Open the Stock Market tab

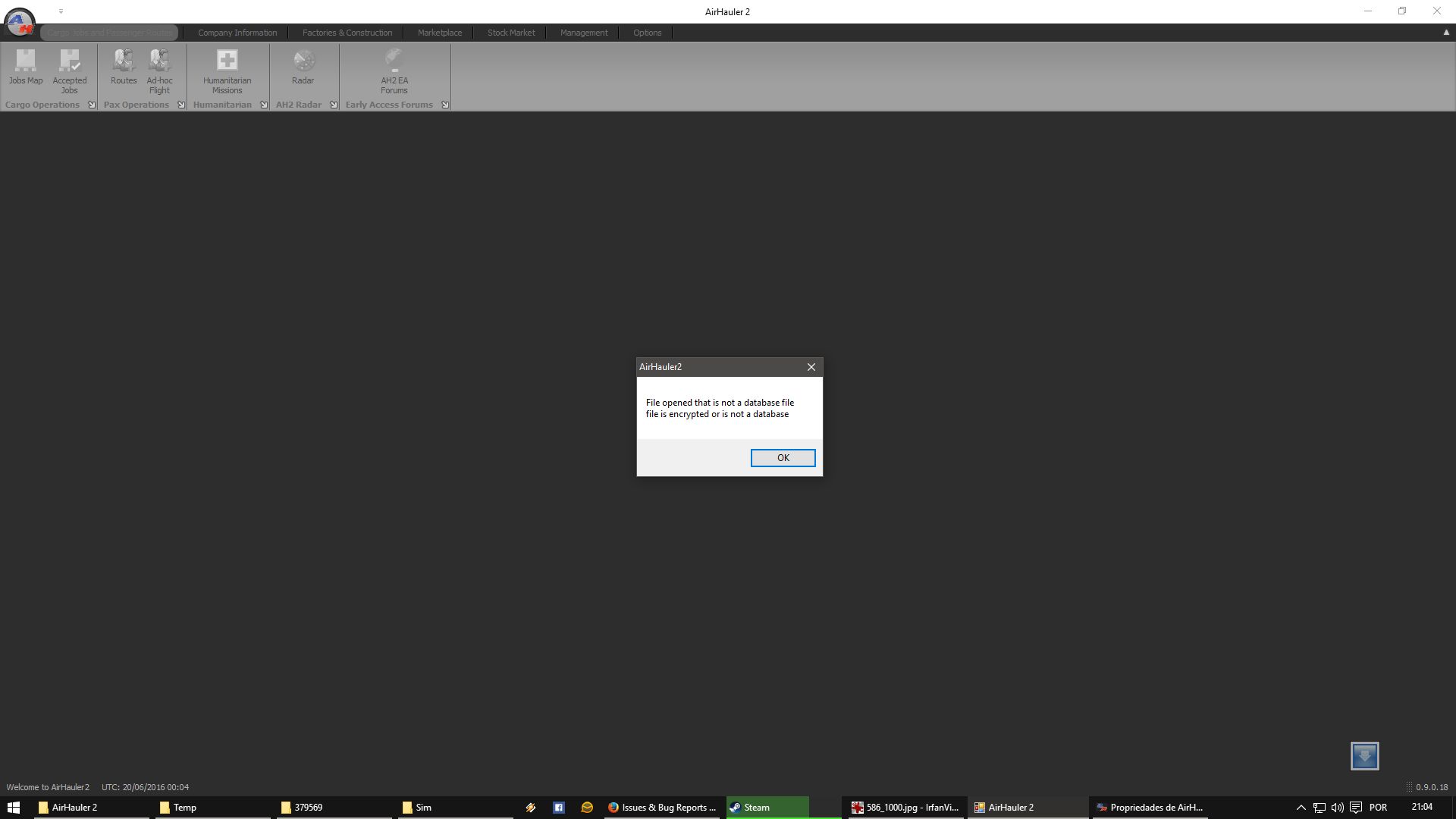[x=511, y=33]
